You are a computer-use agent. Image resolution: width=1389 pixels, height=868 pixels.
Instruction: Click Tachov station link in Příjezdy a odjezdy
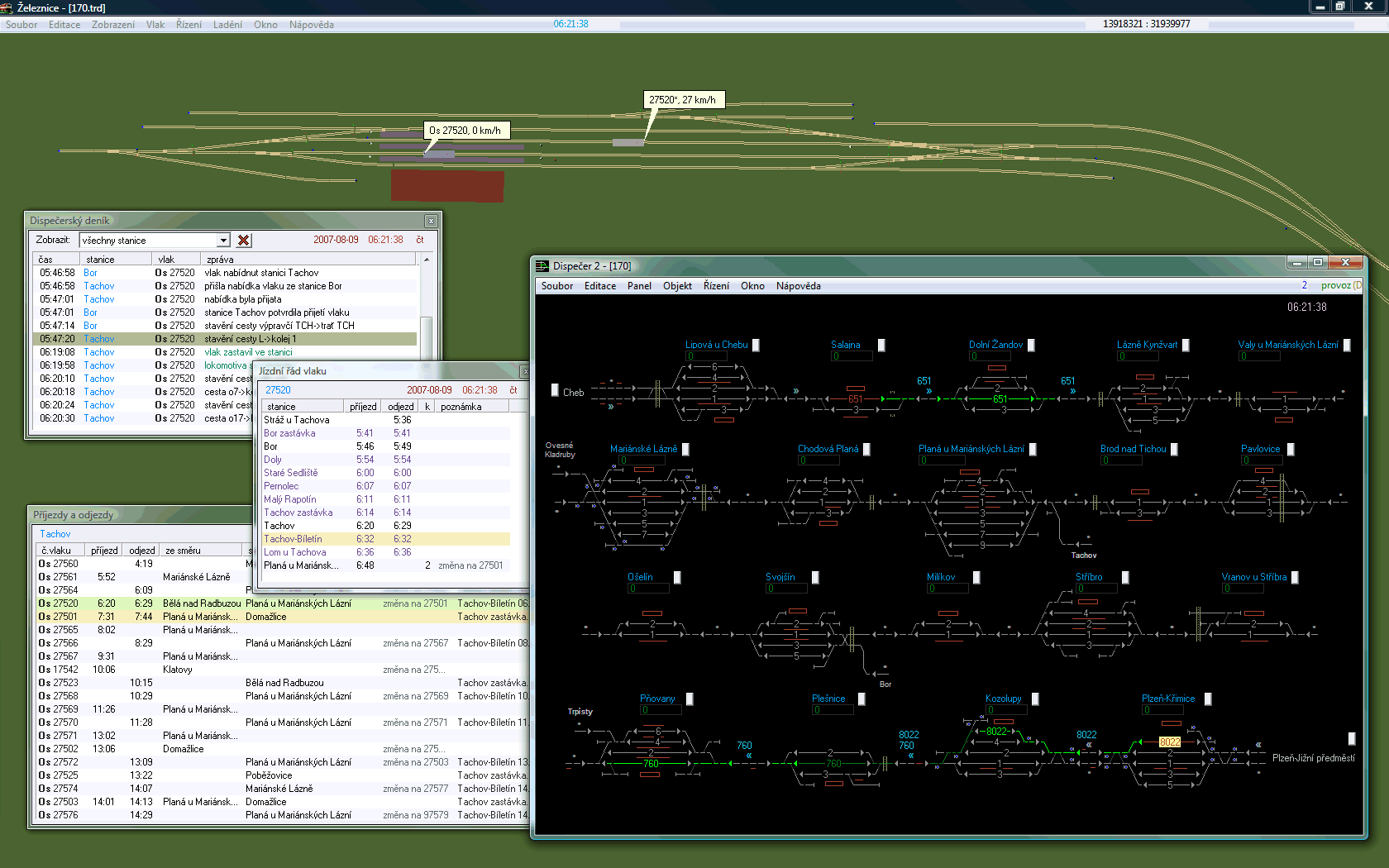(x=55, y=534)
